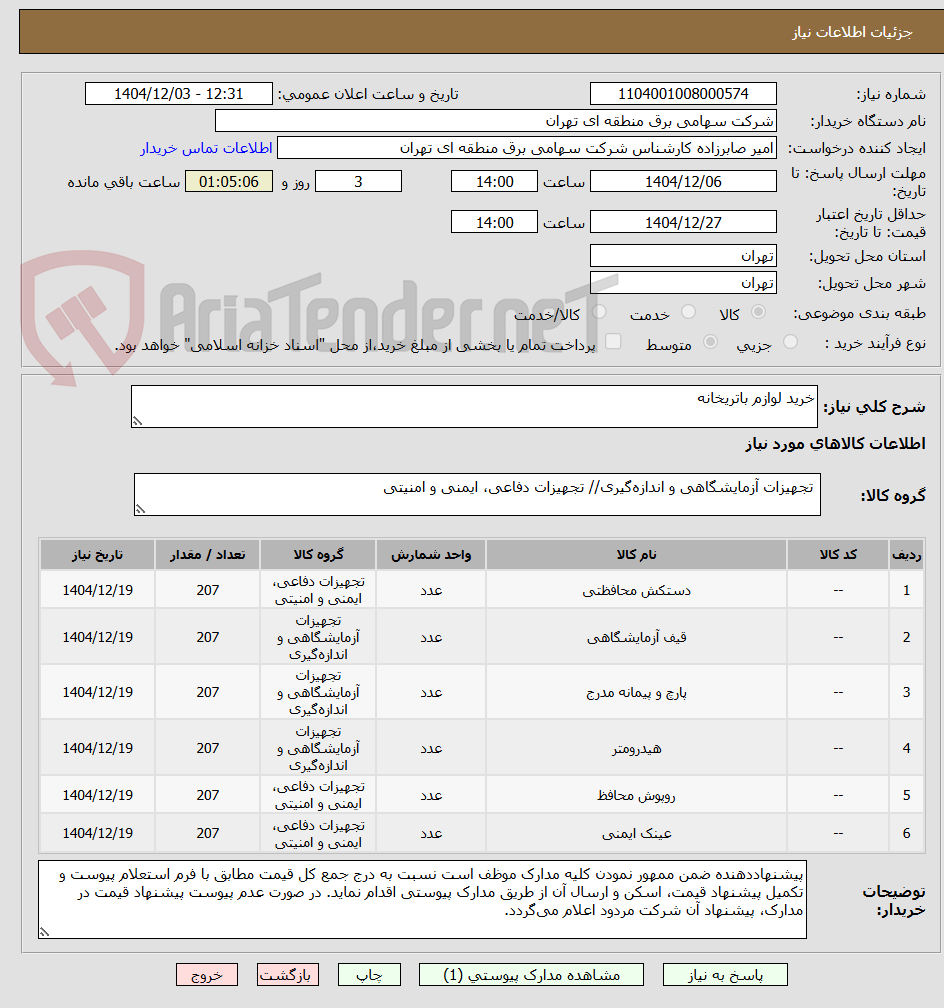Viewport: 944px width, 1008px height.
Task: Click the ردیف column header
Action: tap(906, 555)
